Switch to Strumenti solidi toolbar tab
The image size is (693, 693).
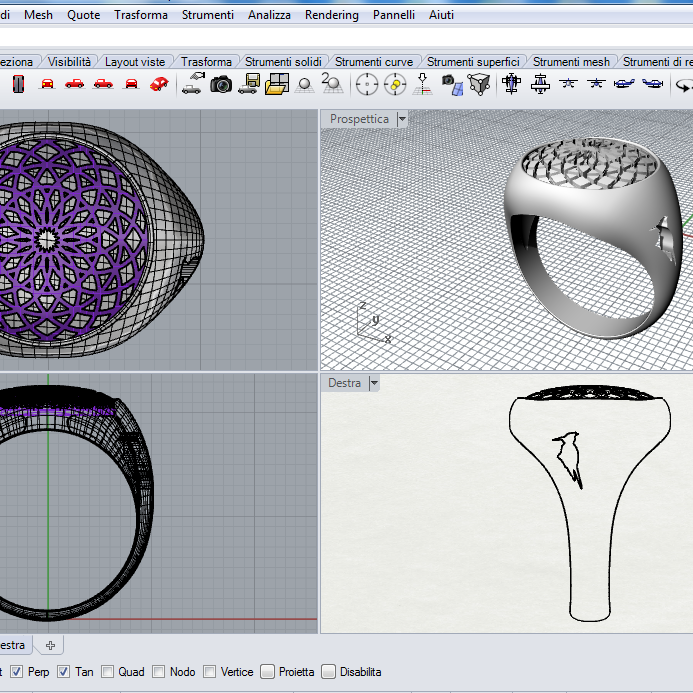click(x=283, y=62)
